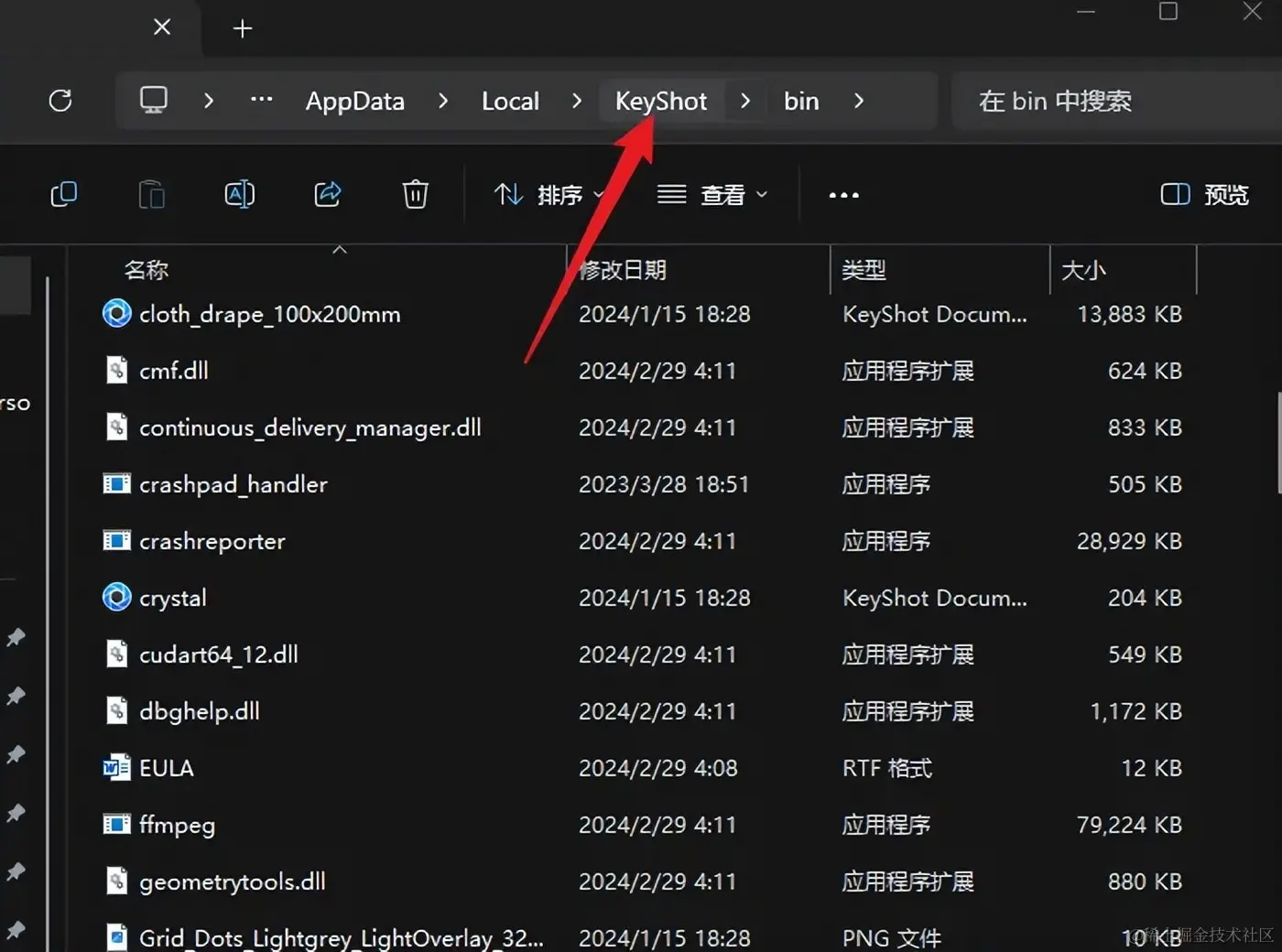Click the file name crashreporter
The height and width of the screenshot is (952, 1282).
click(x=212, y=542)
